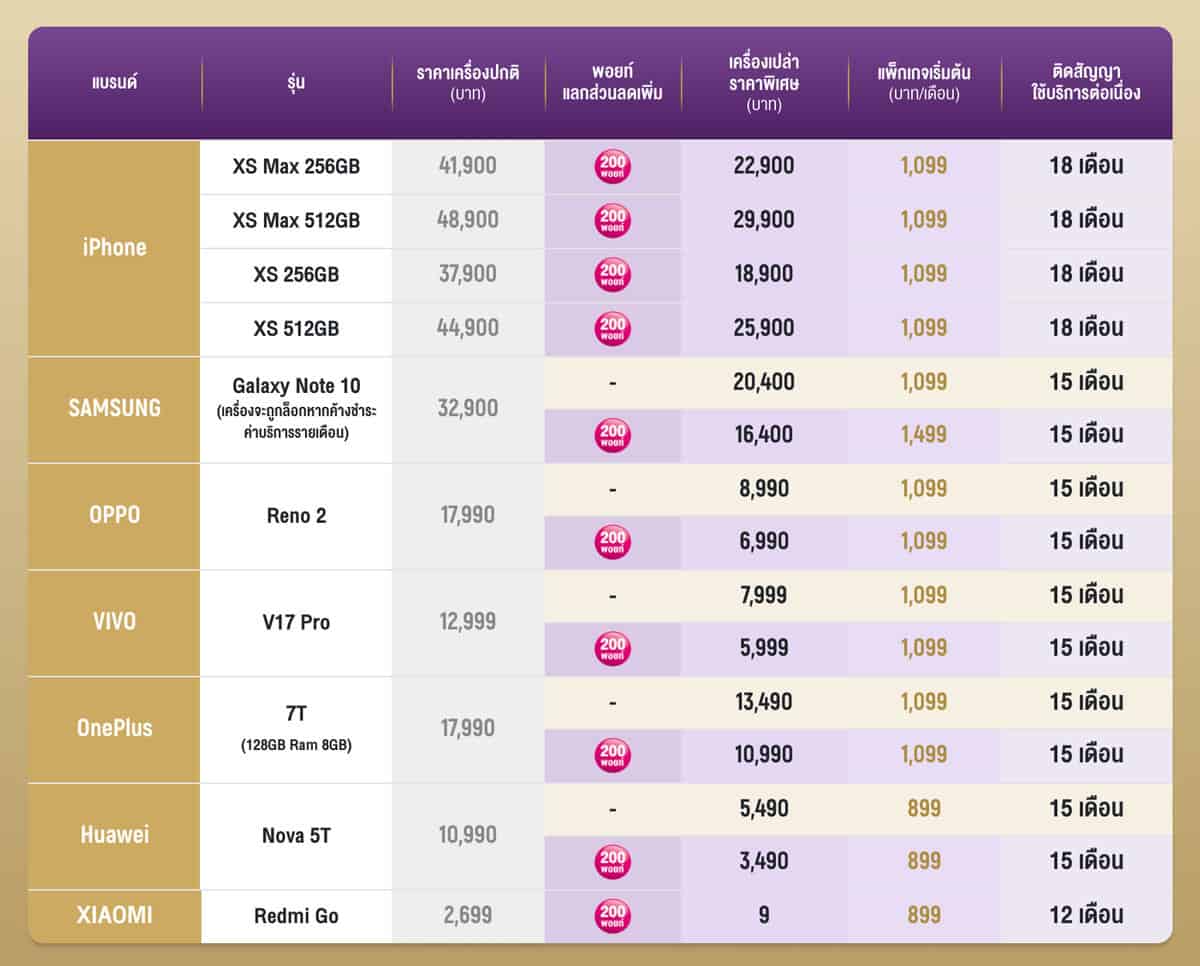Image resolution: width=1200 pixels, height=966 pixels.
Task: Click the 200 points badge beside price 5,999
Action: pyautogui.click(x=613, y=649)
